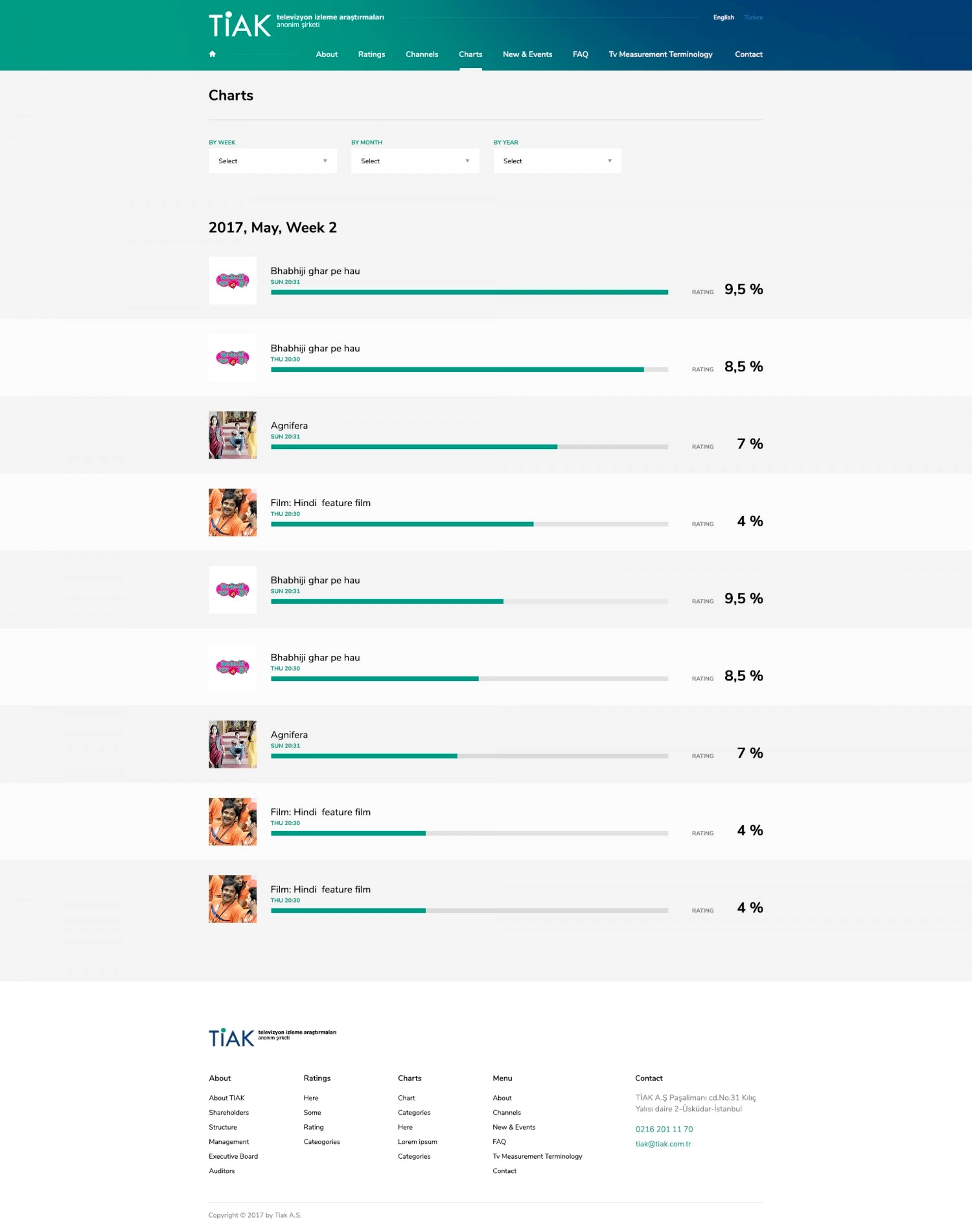Open the tiak@tiak.com.tr email link
This screenshot has height=1232, width=972.
coord(663,1144)
